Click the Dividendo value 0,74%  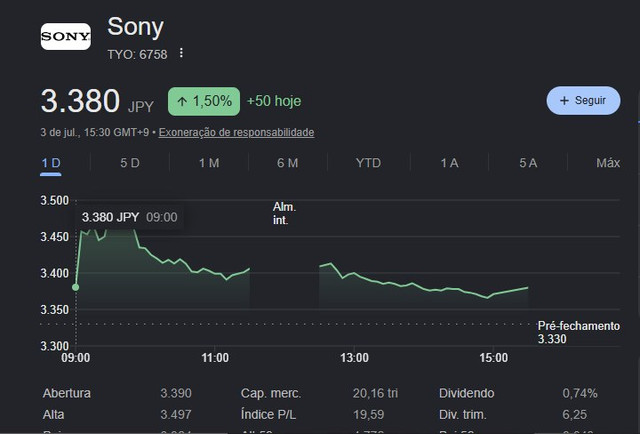tap(580, 393)
